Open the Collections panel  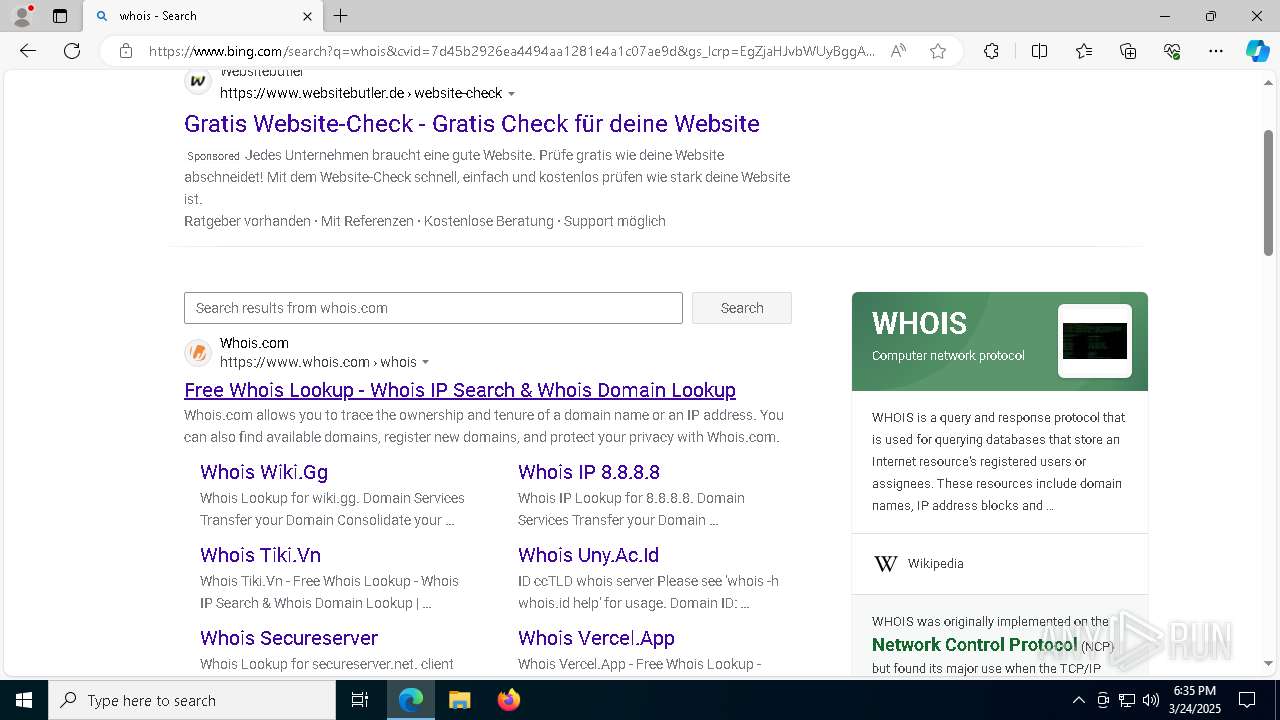1128,51
